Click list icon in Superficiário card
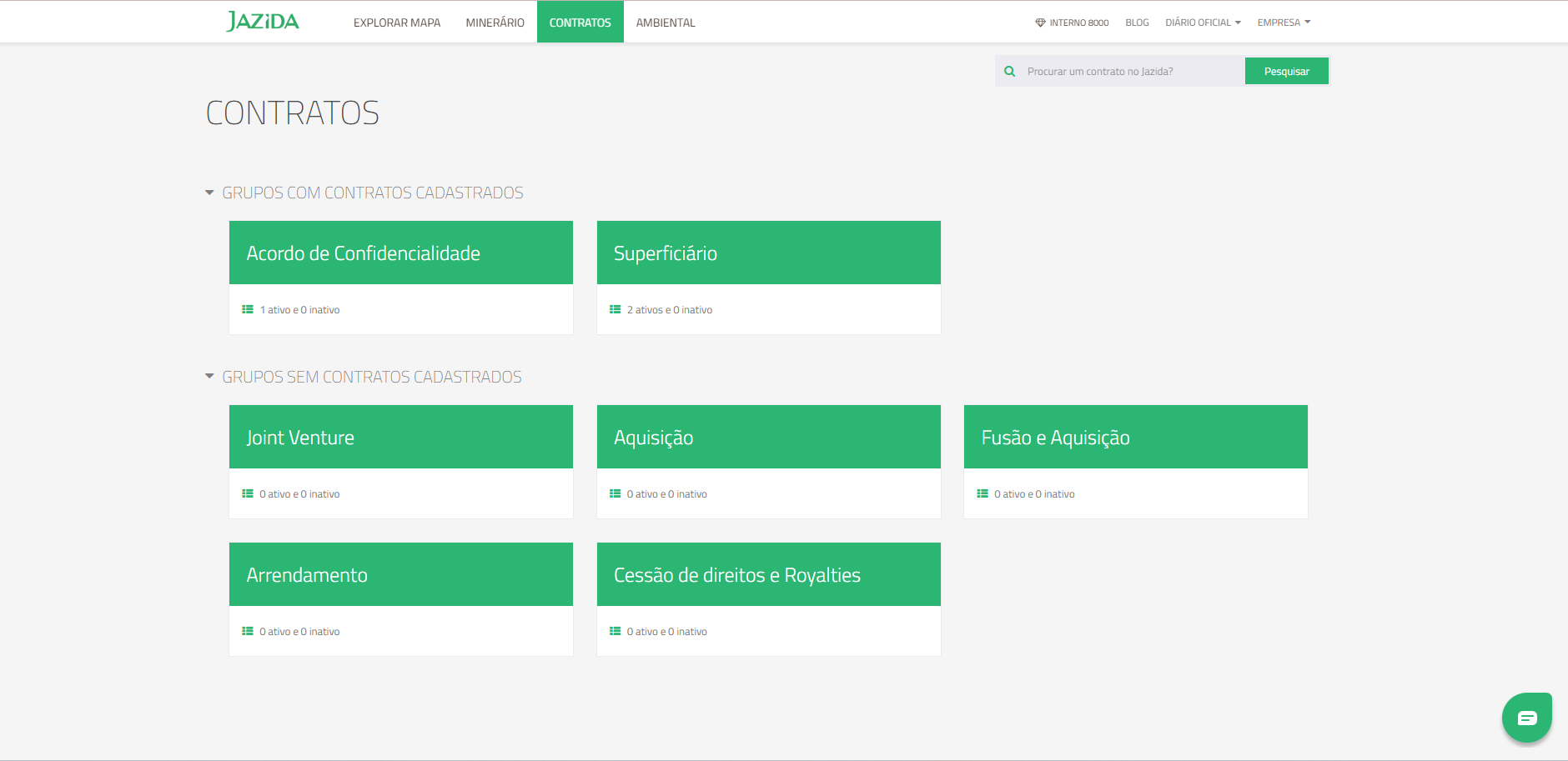The height and width of the screenshot is (761, 1568). 615,309
